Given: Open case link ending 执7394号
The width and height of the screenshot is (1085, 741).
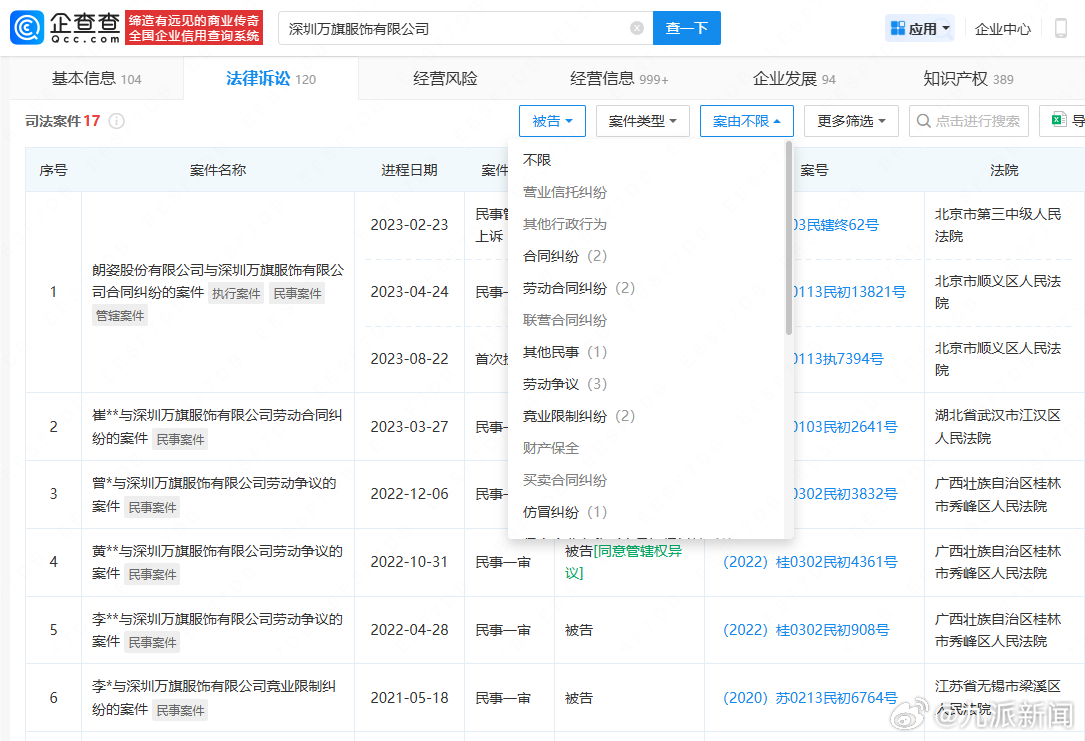Looking at the screenshot, I should coord(839,358).
